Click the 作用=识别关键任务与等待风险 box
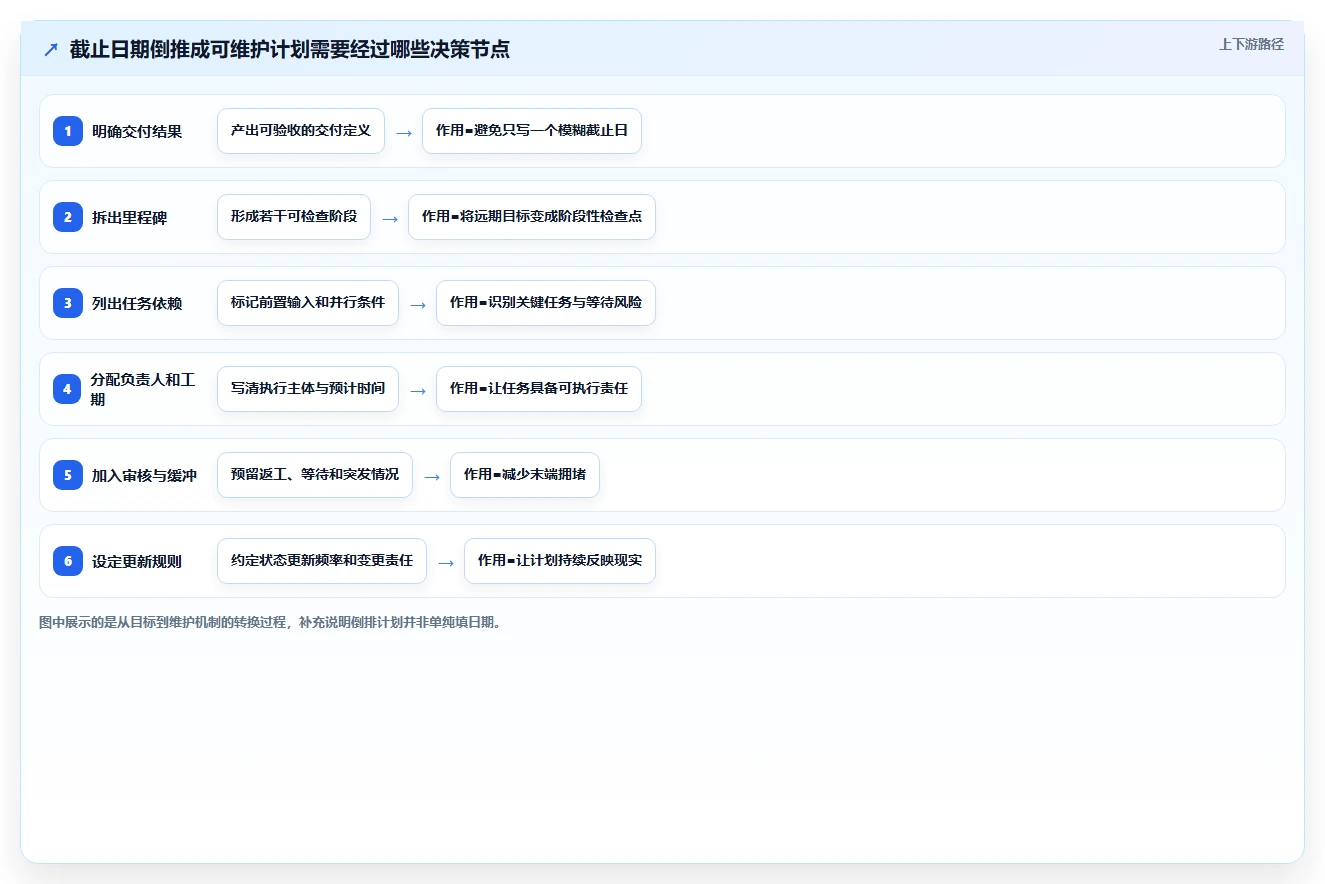1325x884 pixels. [x=546, y=303]
